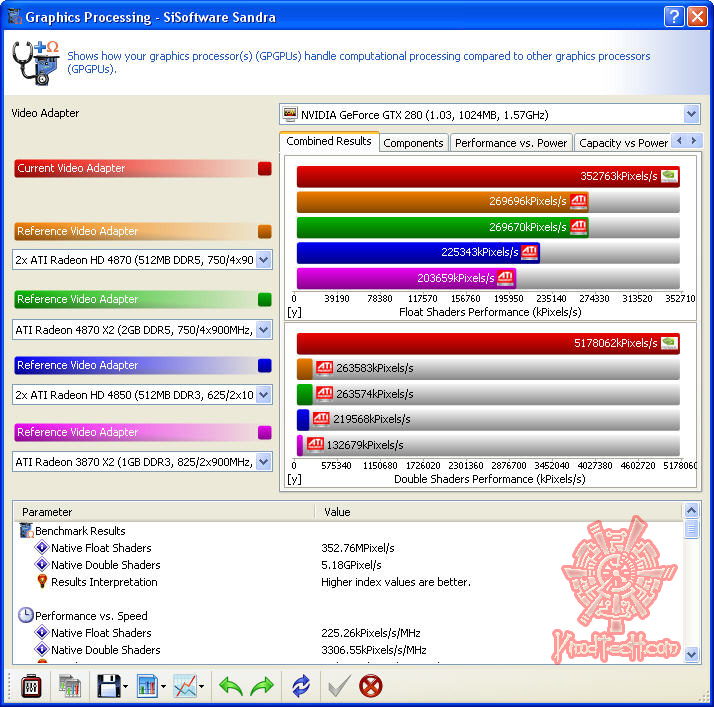
Task: Click the Value column header
Action: [499, 512]
